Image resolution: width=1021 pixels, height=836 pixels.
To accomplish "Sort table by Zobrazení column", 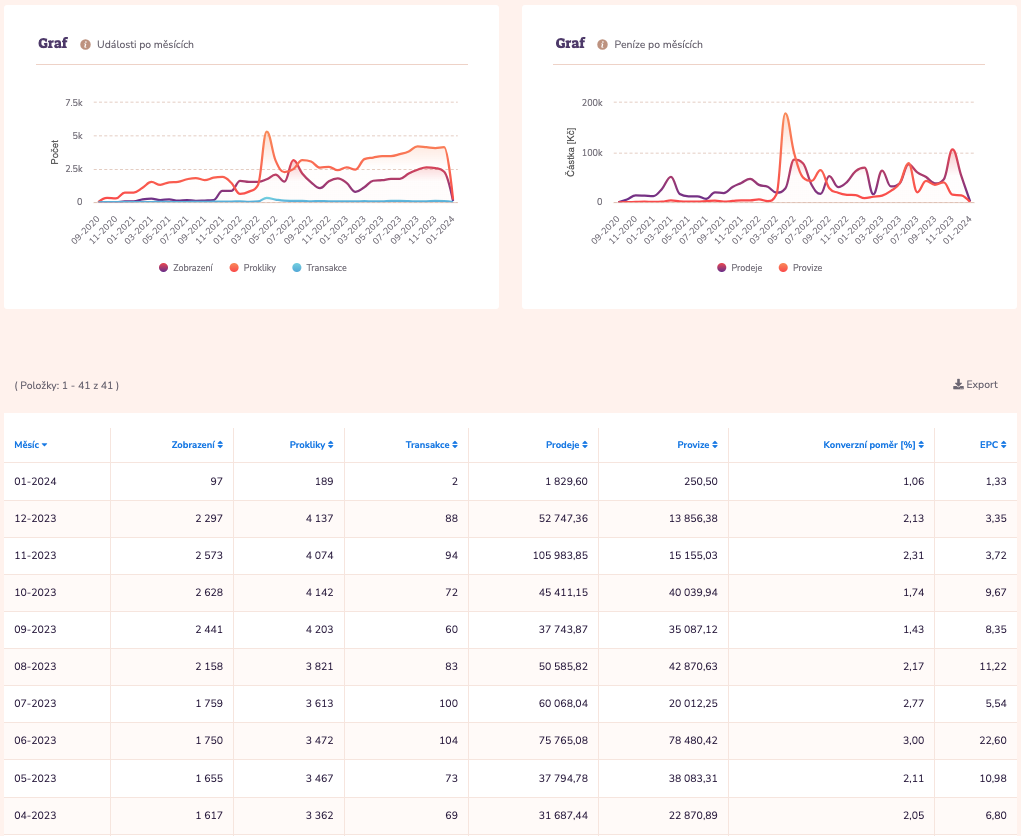I will click(x=197, y=444).
